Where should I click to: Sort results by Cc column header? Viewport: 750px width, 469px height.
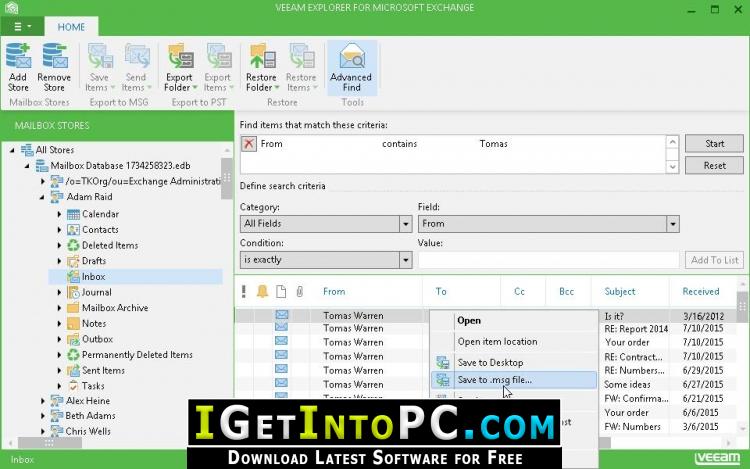(x=519, y=292)
